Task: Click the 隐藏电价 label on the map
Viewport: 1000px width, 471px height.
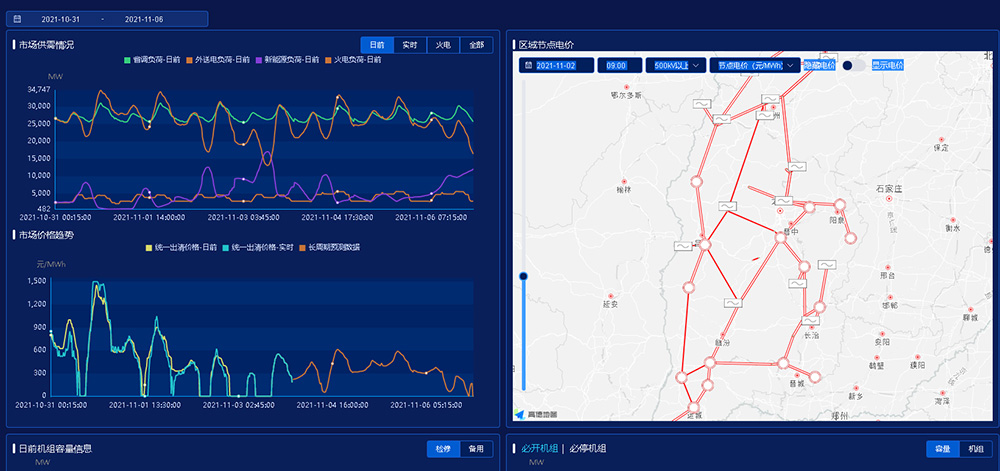Action: [x=820, y=65]
